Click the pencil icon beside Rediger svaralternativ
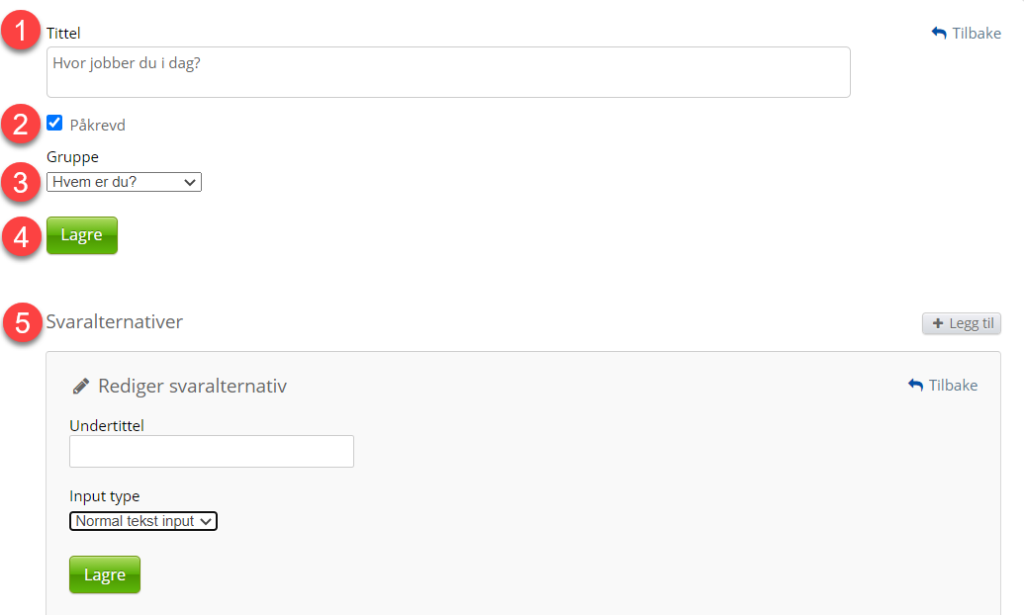The image size is (1024, 615). click(x=81, y=386)
